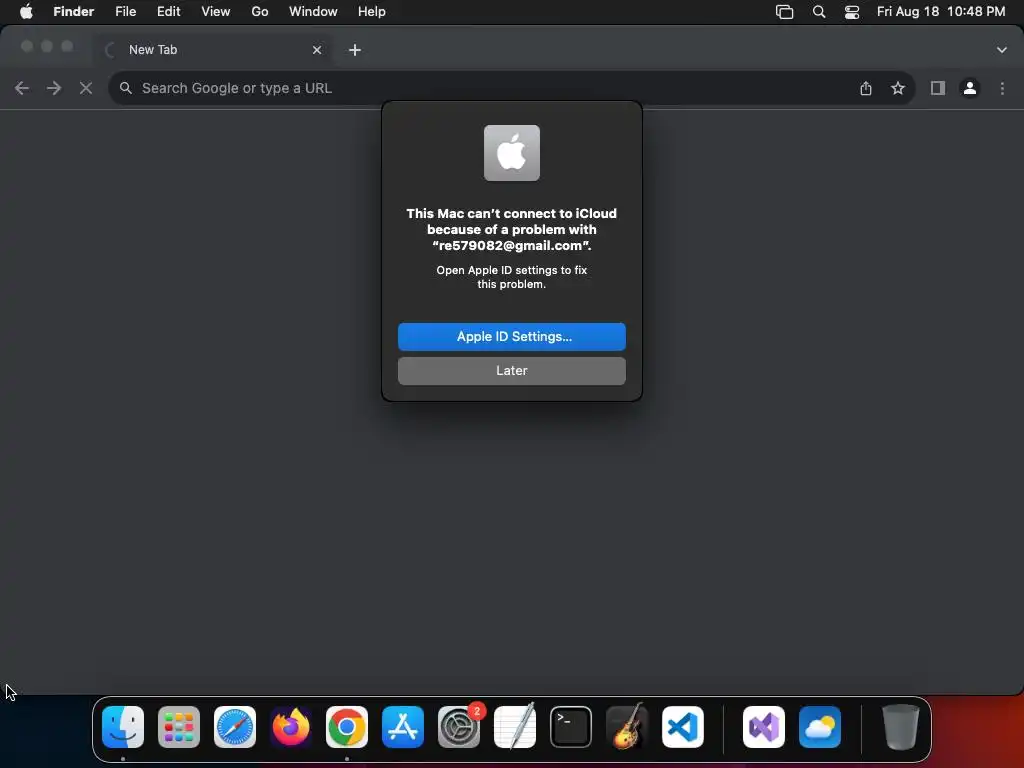The image size is (1024, 768).
Task: Open Stage Manager from the menu bar
Action: 784,12
